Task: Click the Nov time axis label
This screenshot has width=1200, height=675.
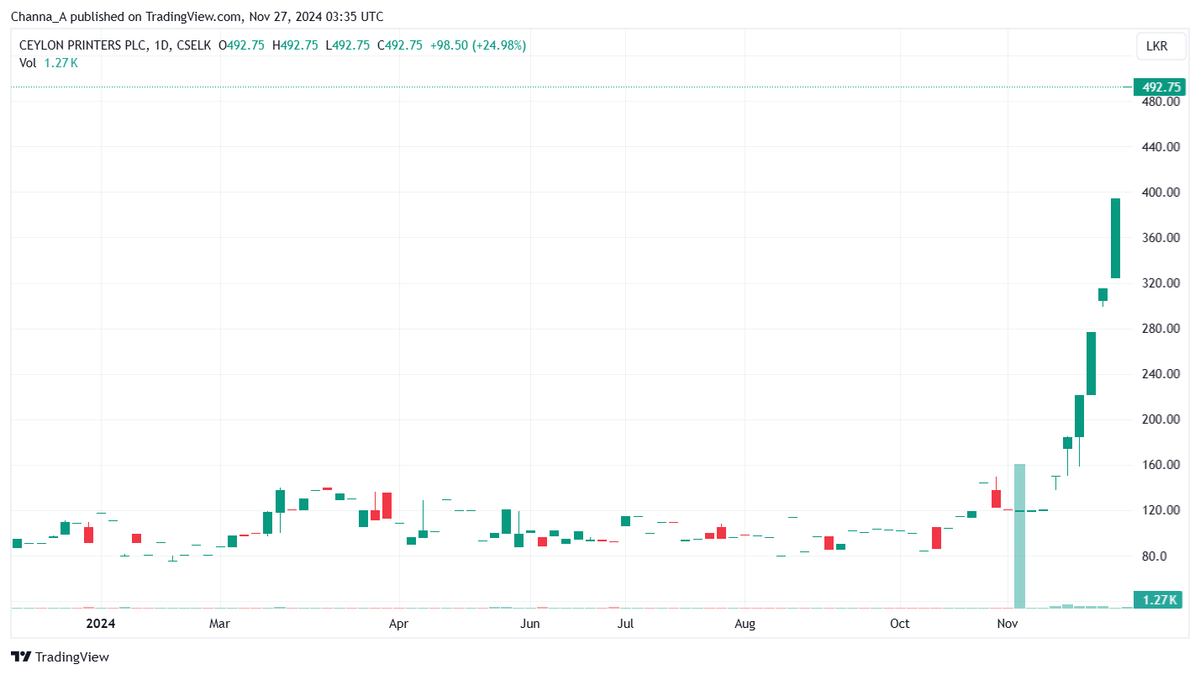Action: click(x=1008, y=624)
